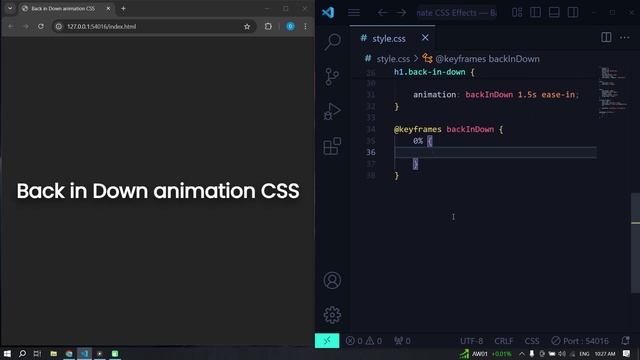Show hidden system tray icons

522,354
